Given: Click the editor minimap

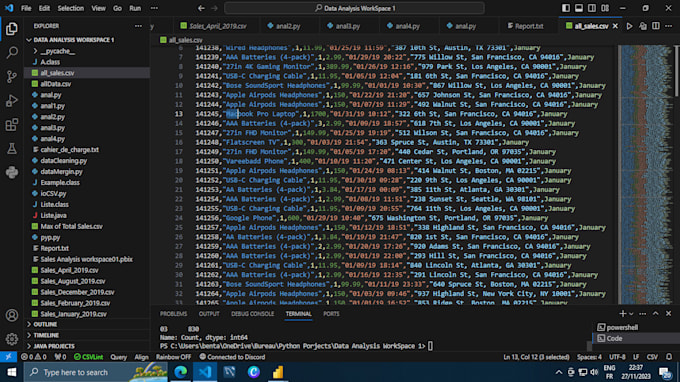Looking at the screenshot, I should click(645, 173).
